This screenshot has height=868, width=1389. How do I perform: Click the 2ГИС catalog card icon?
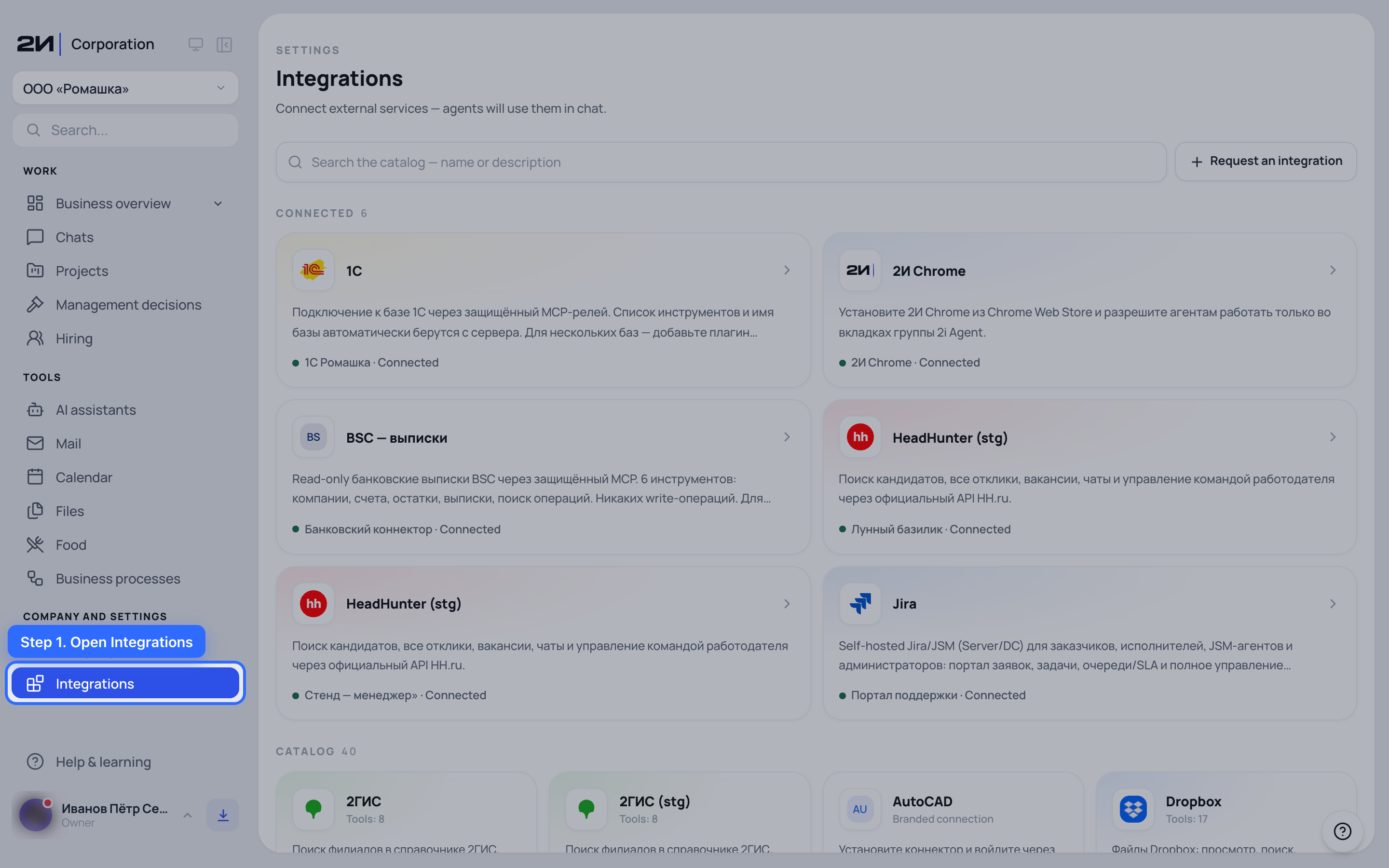click(x=313, y=809)
